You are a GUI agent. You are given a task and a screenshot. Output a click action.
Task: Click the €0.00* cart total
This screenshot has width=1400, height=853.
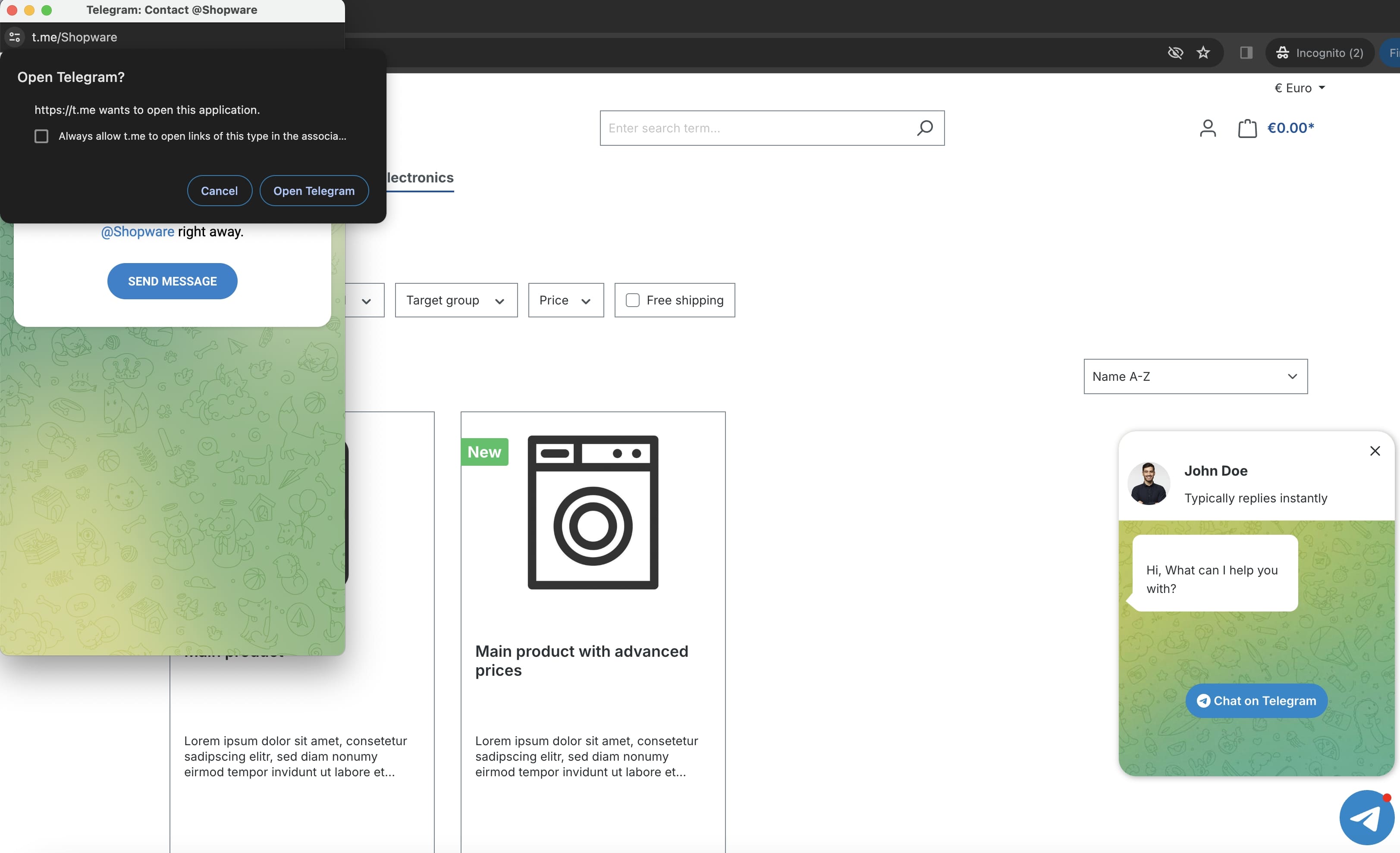pyautogui.click(x=1290, y=128)
